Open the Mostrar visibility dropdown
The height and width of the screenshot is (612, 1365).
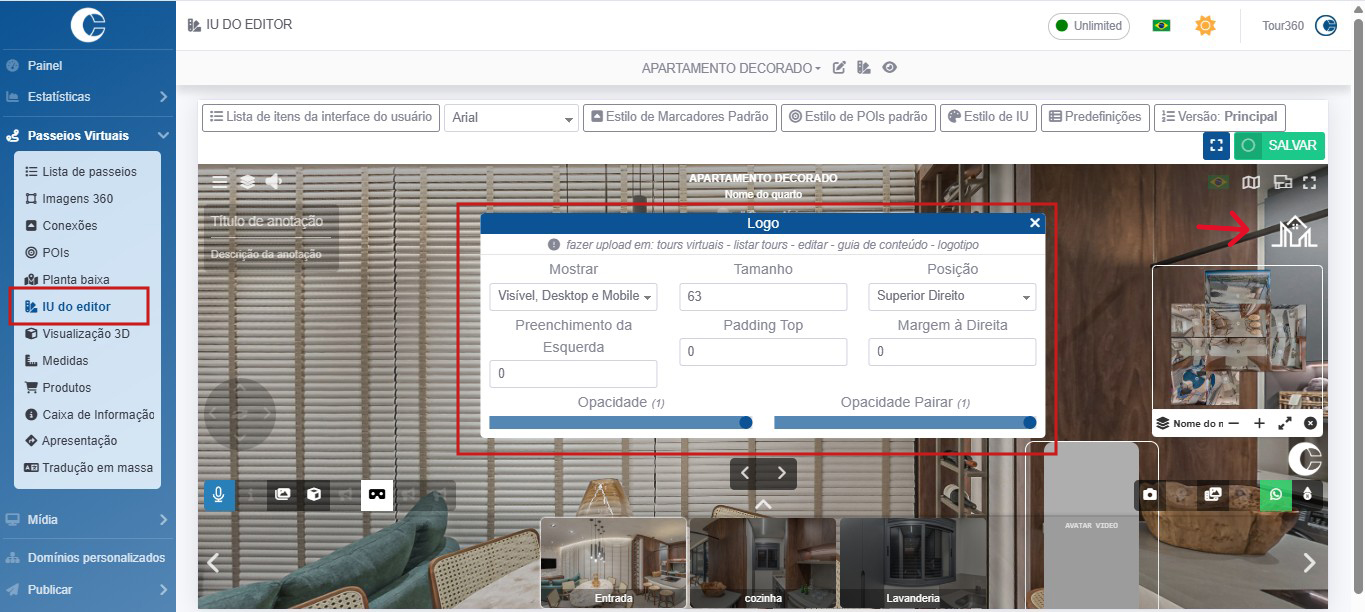(573, 297)
